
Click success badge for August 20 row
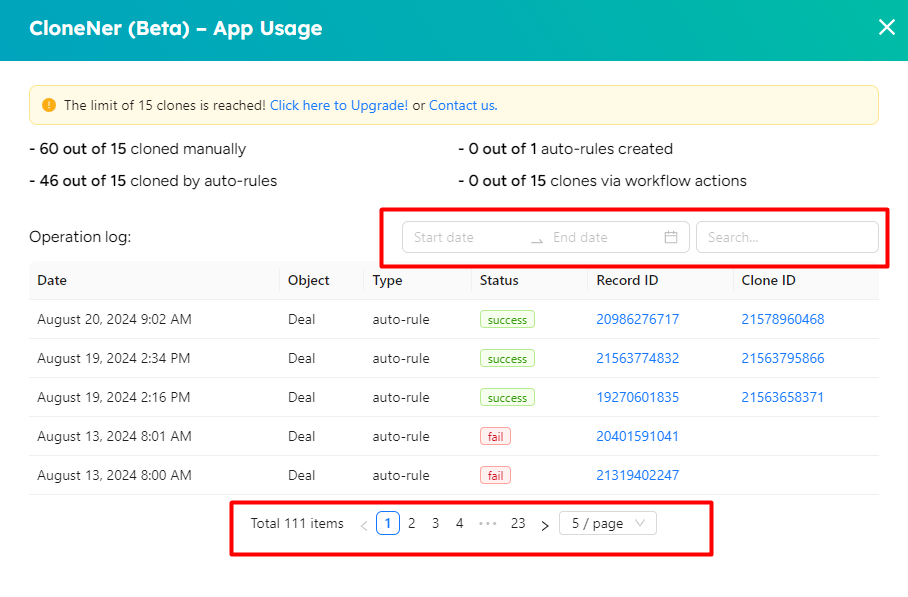click(507, 320)
